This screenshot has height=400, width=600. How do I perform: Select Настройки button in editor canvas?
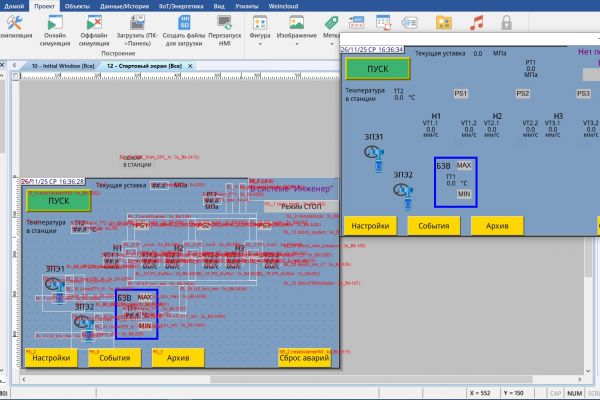pos(51,358)
